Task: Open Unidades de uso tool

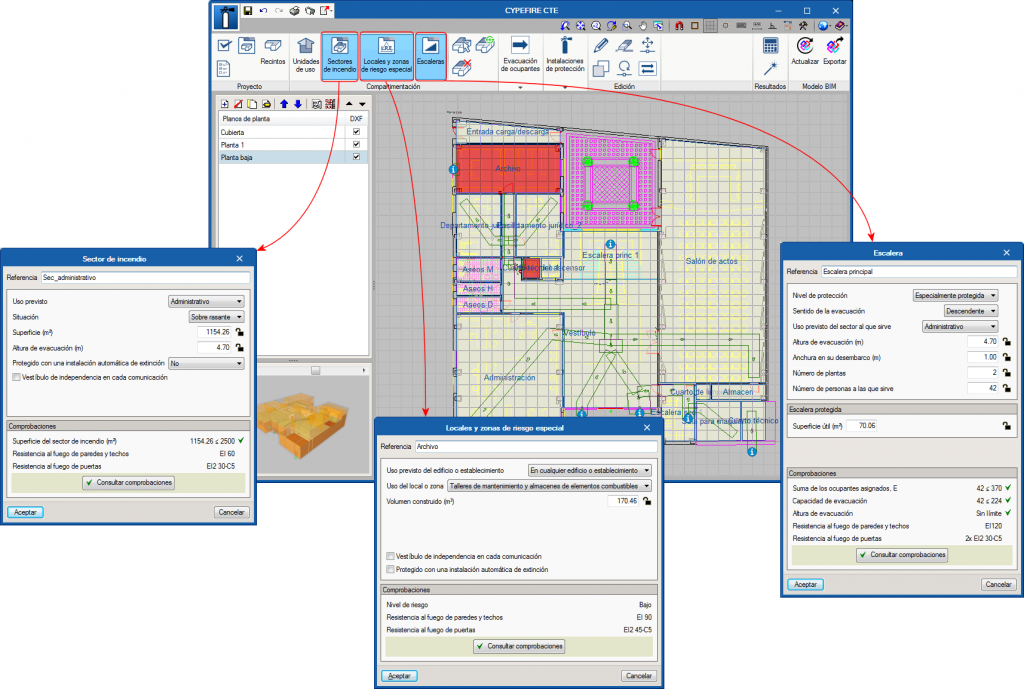Action: point(306,54)
